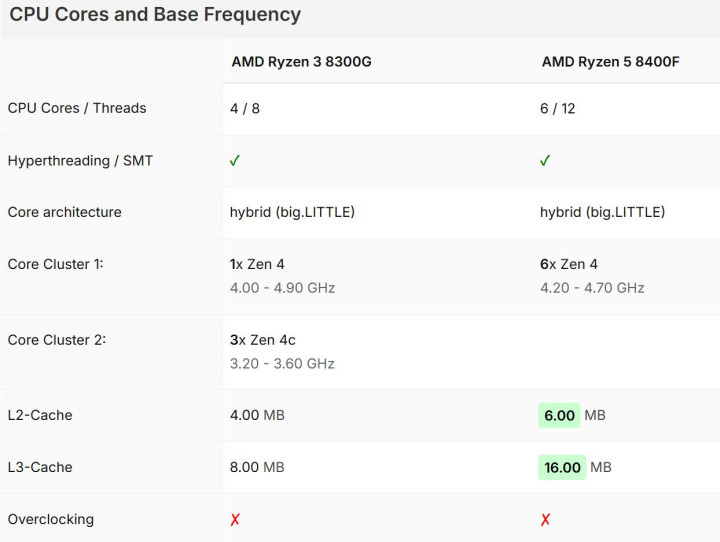Click the Overclocking row label
720x542 pixels.
50,519
